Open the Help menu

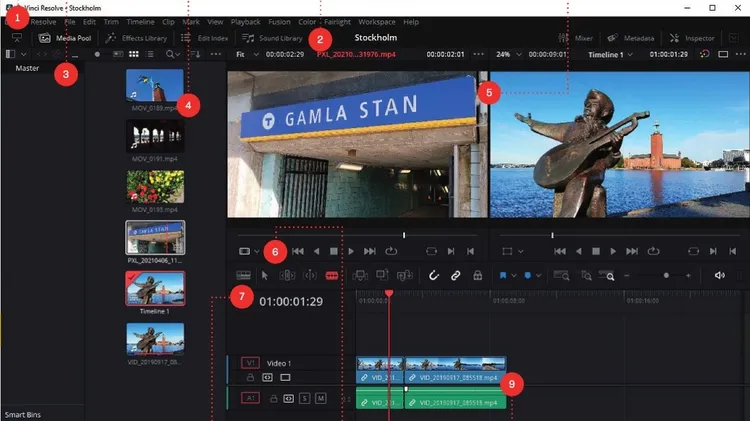(411, 22)
